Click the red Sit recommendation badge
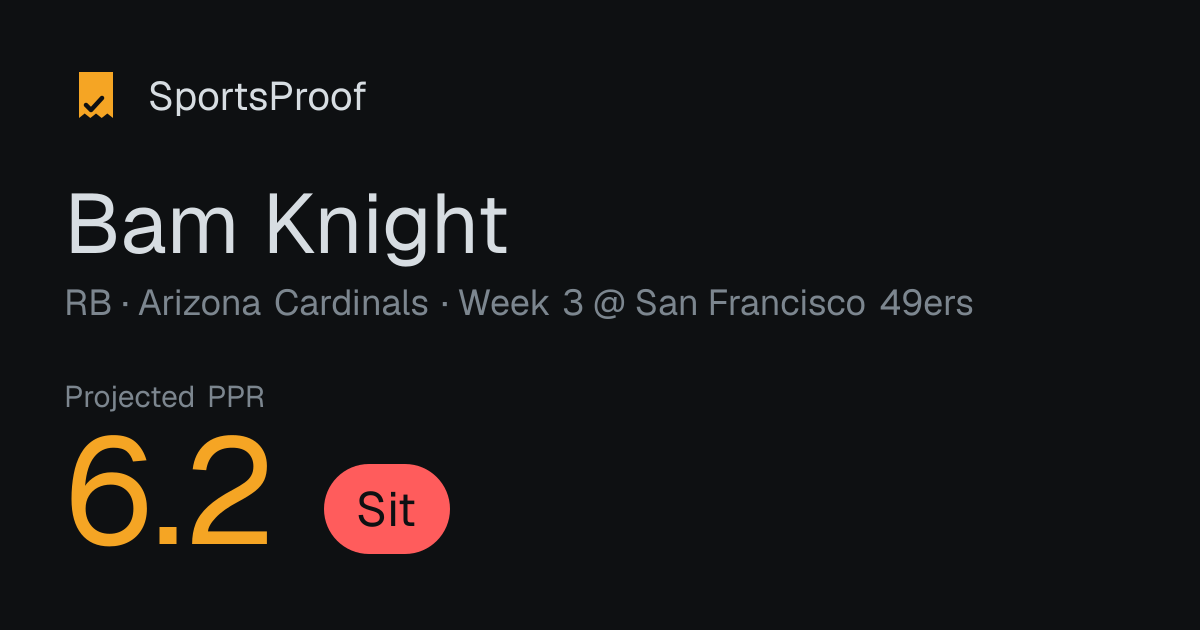The width and height of the screenshot is (1200, 630). (x=387, y=509)
